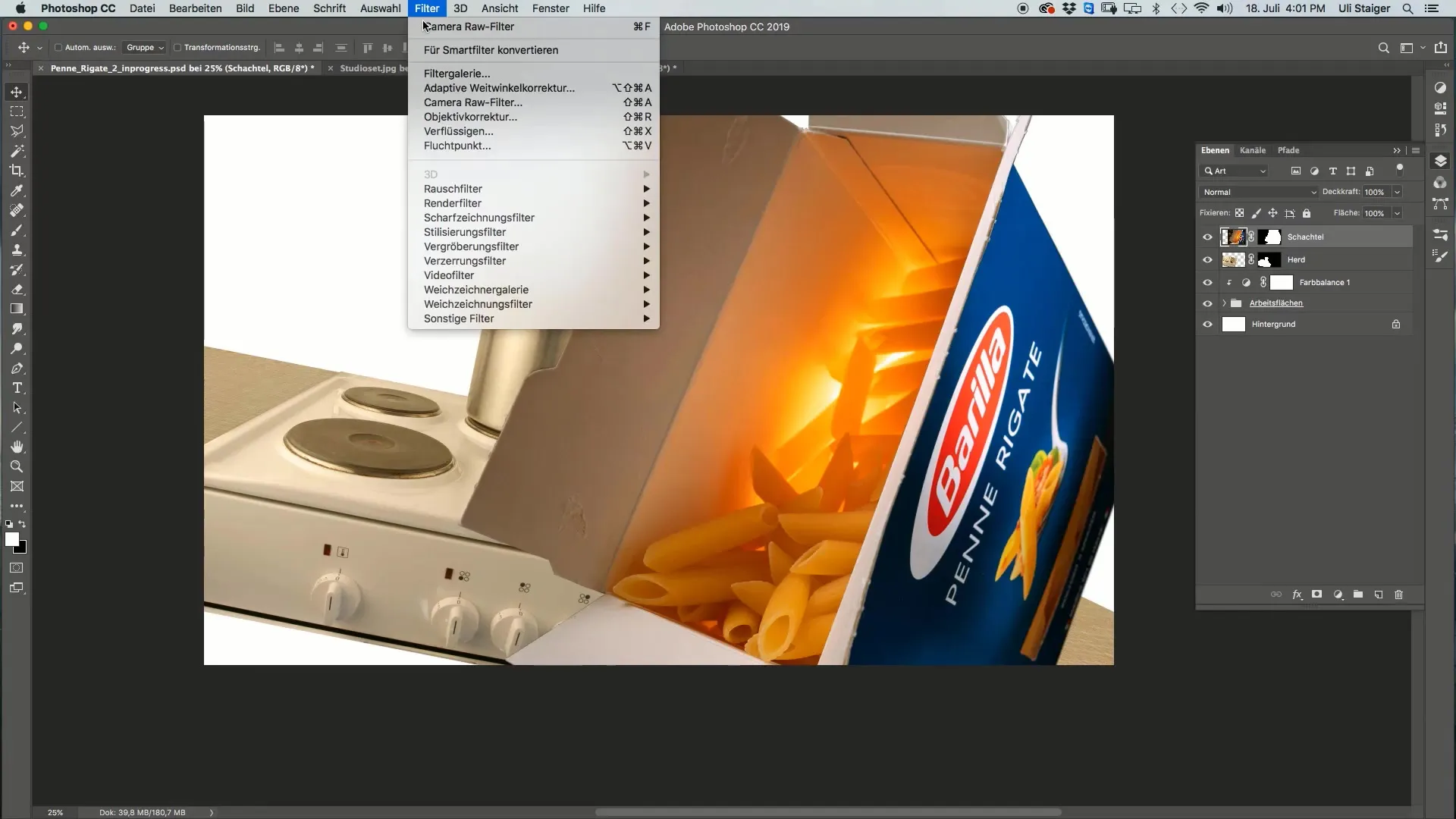This screenshot has width=1456, height=819.
Task: Hide the Herd layer
Action: tap(1207, 259)
